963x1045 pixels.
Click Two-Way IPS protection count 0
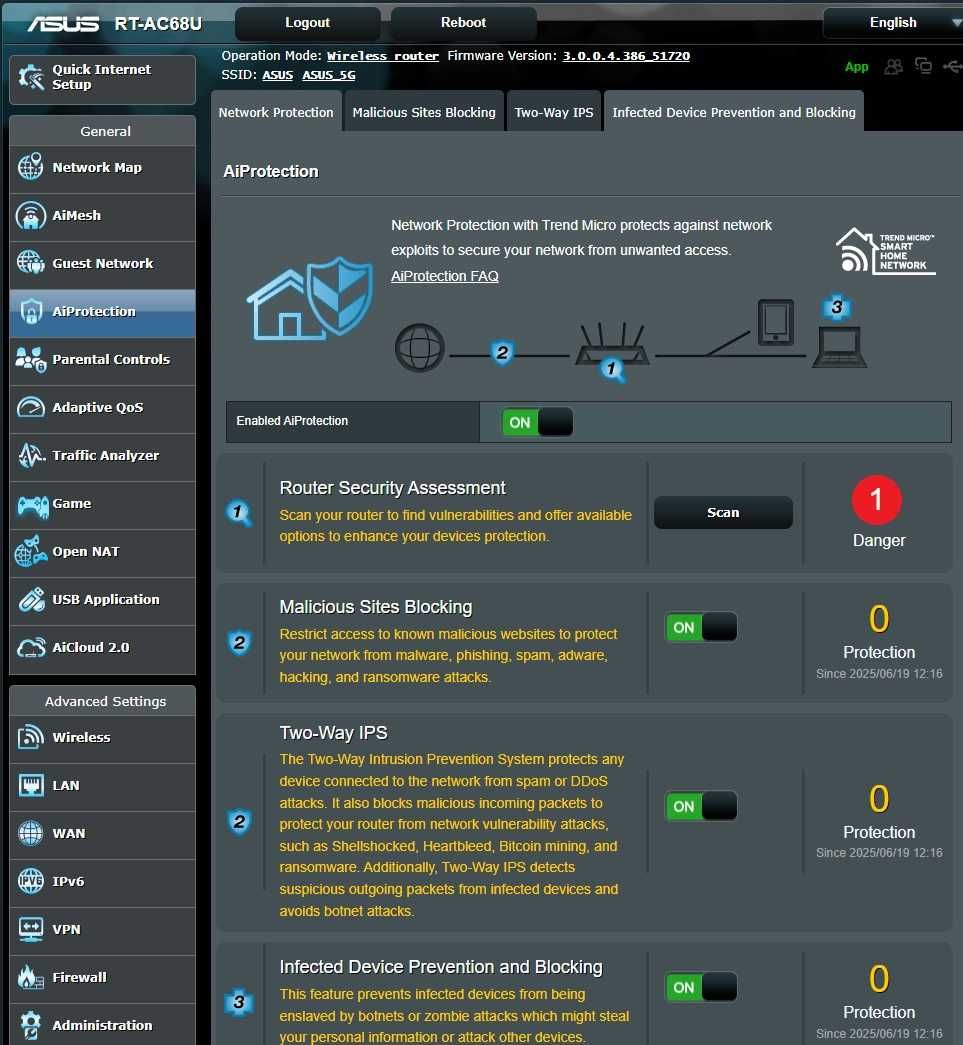coord(878,799)
